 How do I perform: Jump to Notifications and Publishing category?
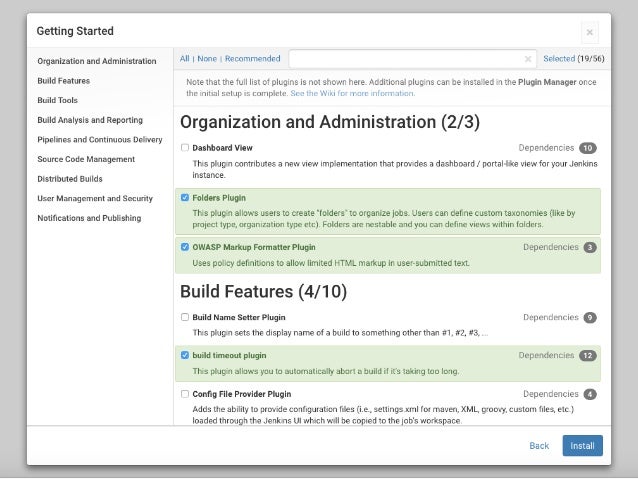coord(89,218)
